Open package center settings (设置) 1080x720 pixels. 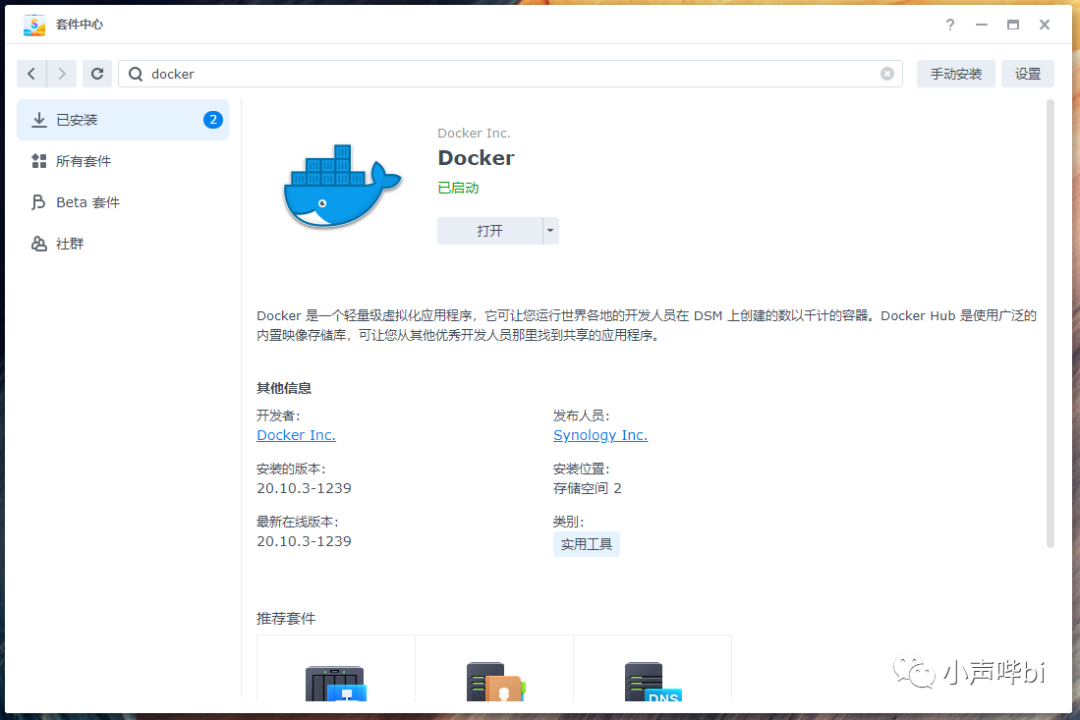coord(1027,74)
